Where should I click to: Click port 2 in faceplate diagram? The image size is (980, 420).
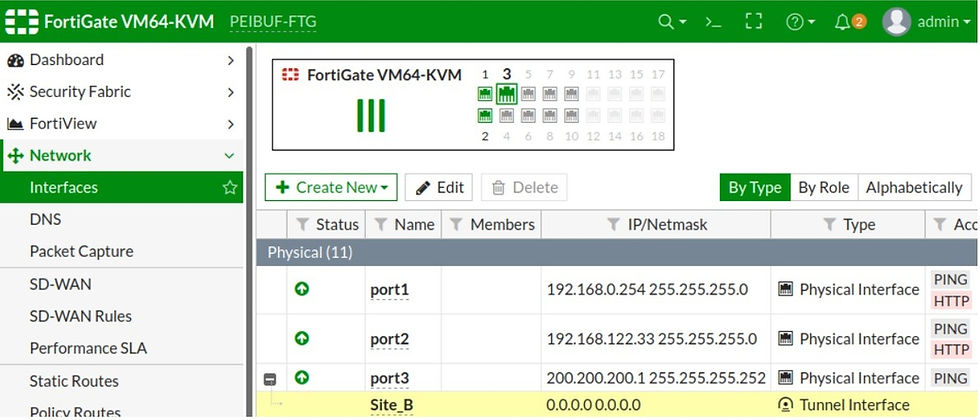(x=485, y=116)
